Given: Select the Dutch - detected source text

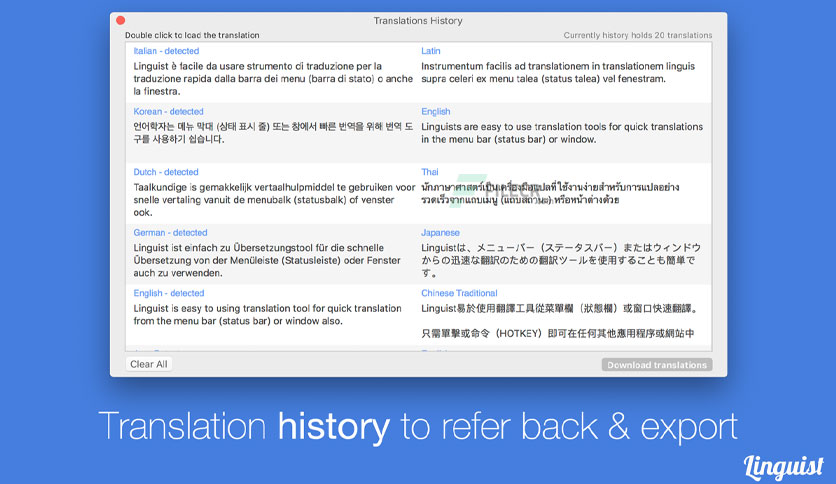Looking at the screenshot, I should click(x=274, y=200).
